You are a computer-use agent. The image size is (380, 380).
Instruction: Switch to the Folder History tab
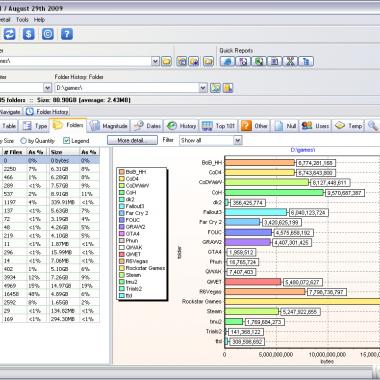coord(47,112)
